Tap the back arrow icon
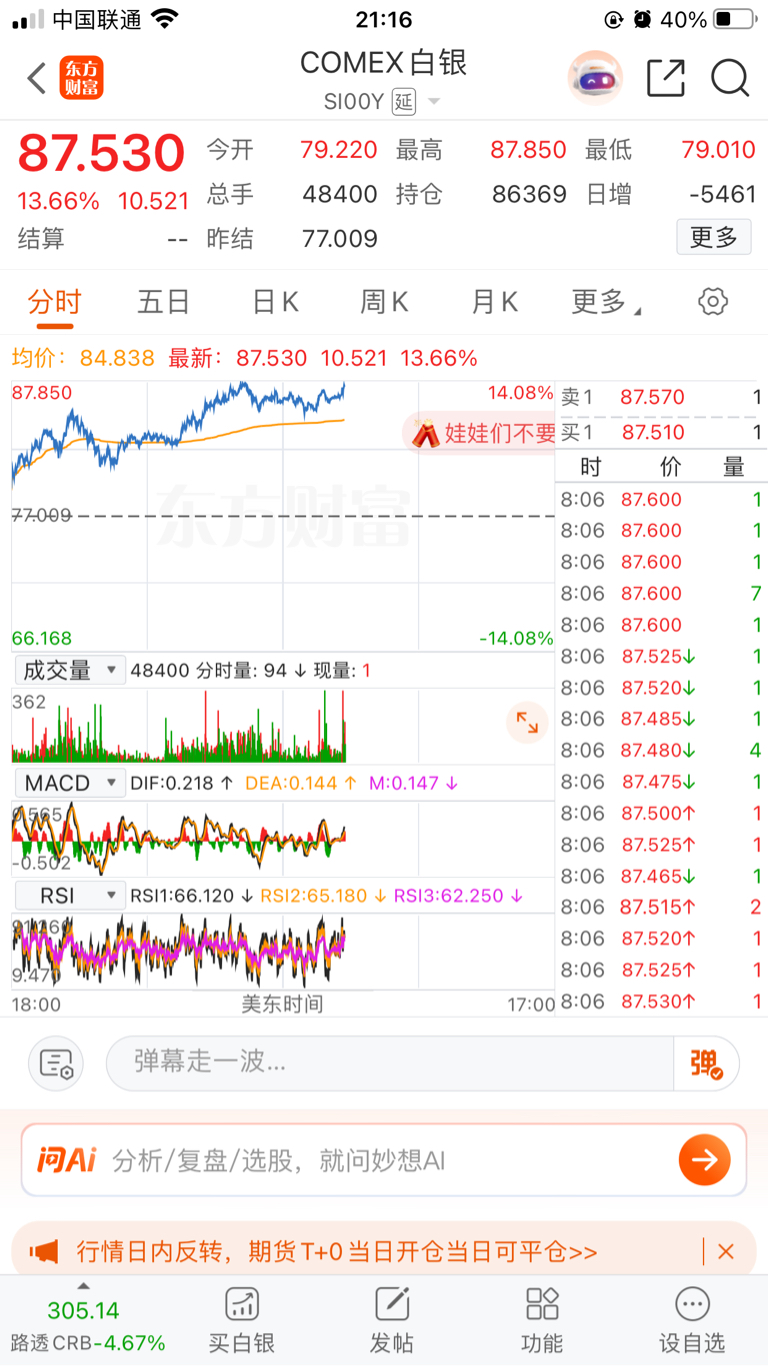Image resolution: width=768 pixels, height=1366 pixels. 37,78
